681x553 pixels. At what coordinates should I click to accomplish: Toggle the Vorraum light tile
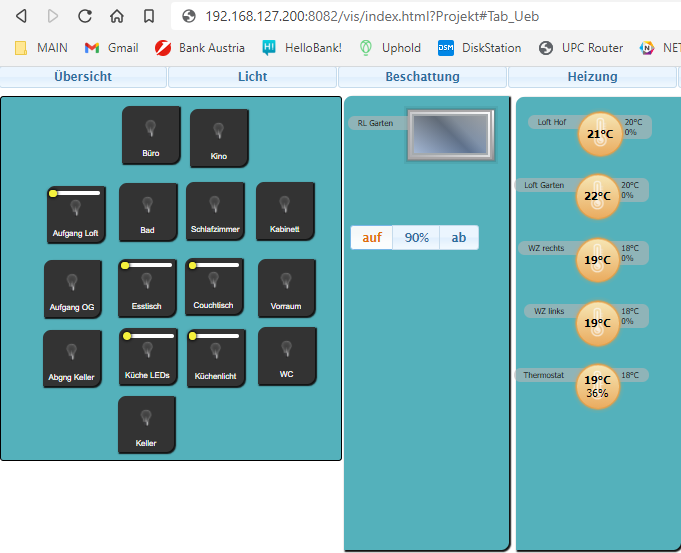click(x=287, y=288)
